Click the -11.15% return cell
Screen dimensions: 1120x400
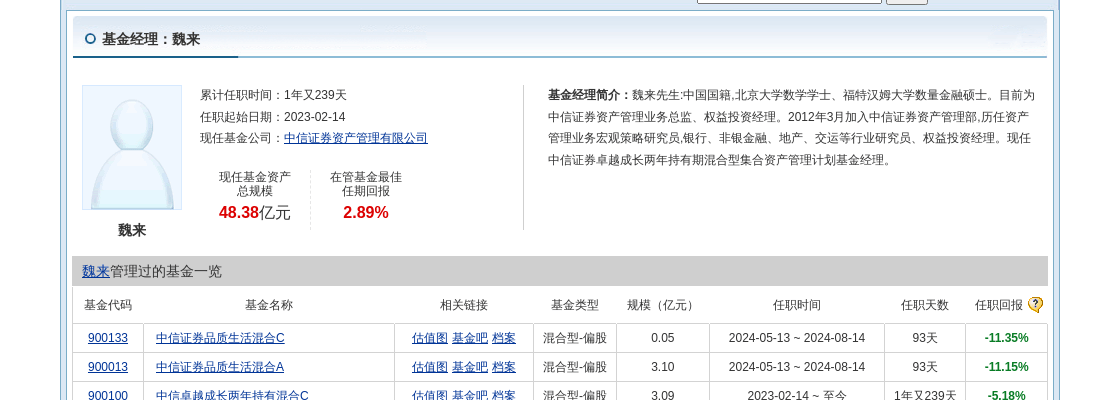click(1006, 367)
